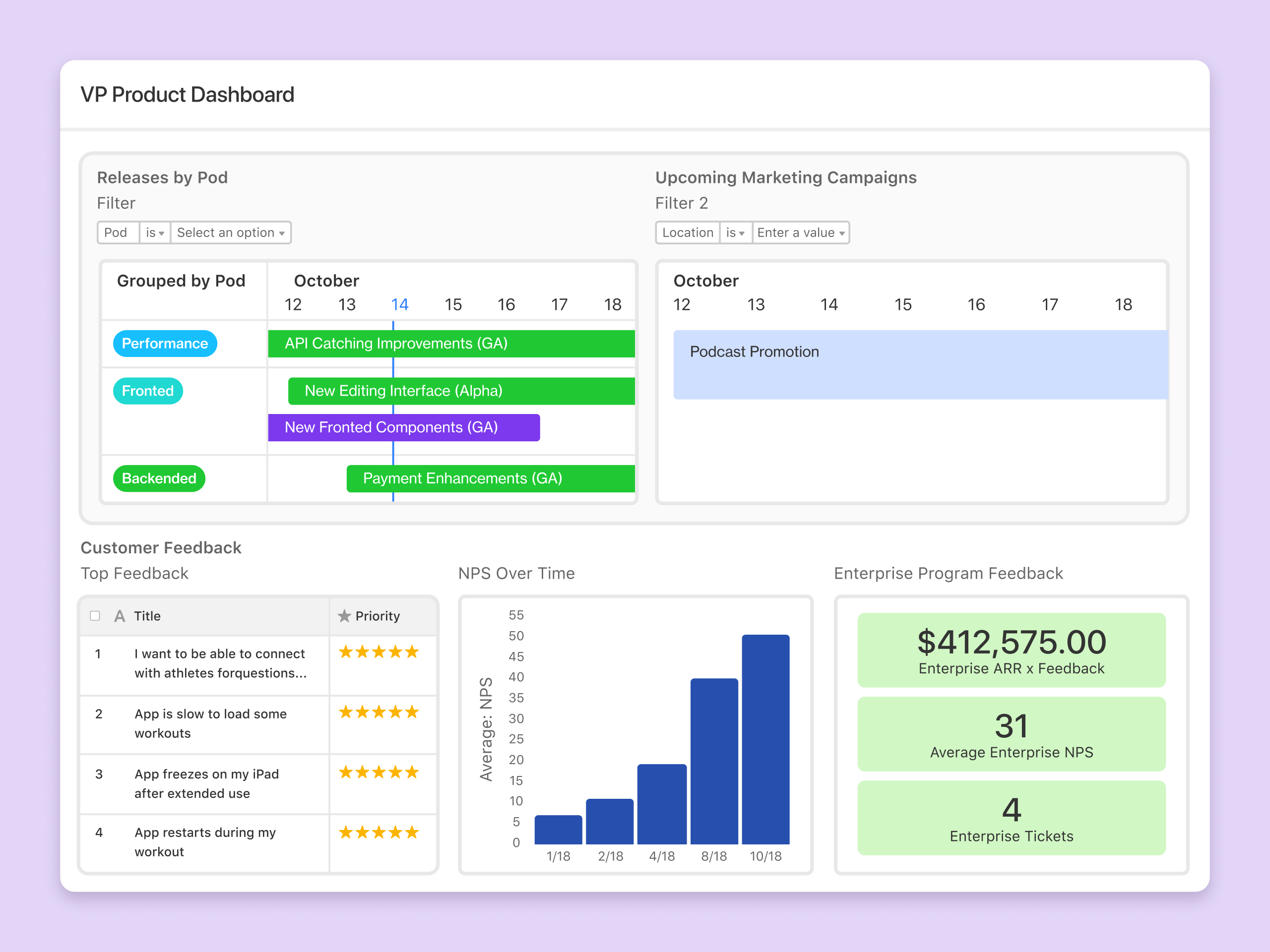
Task: Click the 10/18 bar in NPS chart
Action: pyautogui.click(x=765, y=739)
